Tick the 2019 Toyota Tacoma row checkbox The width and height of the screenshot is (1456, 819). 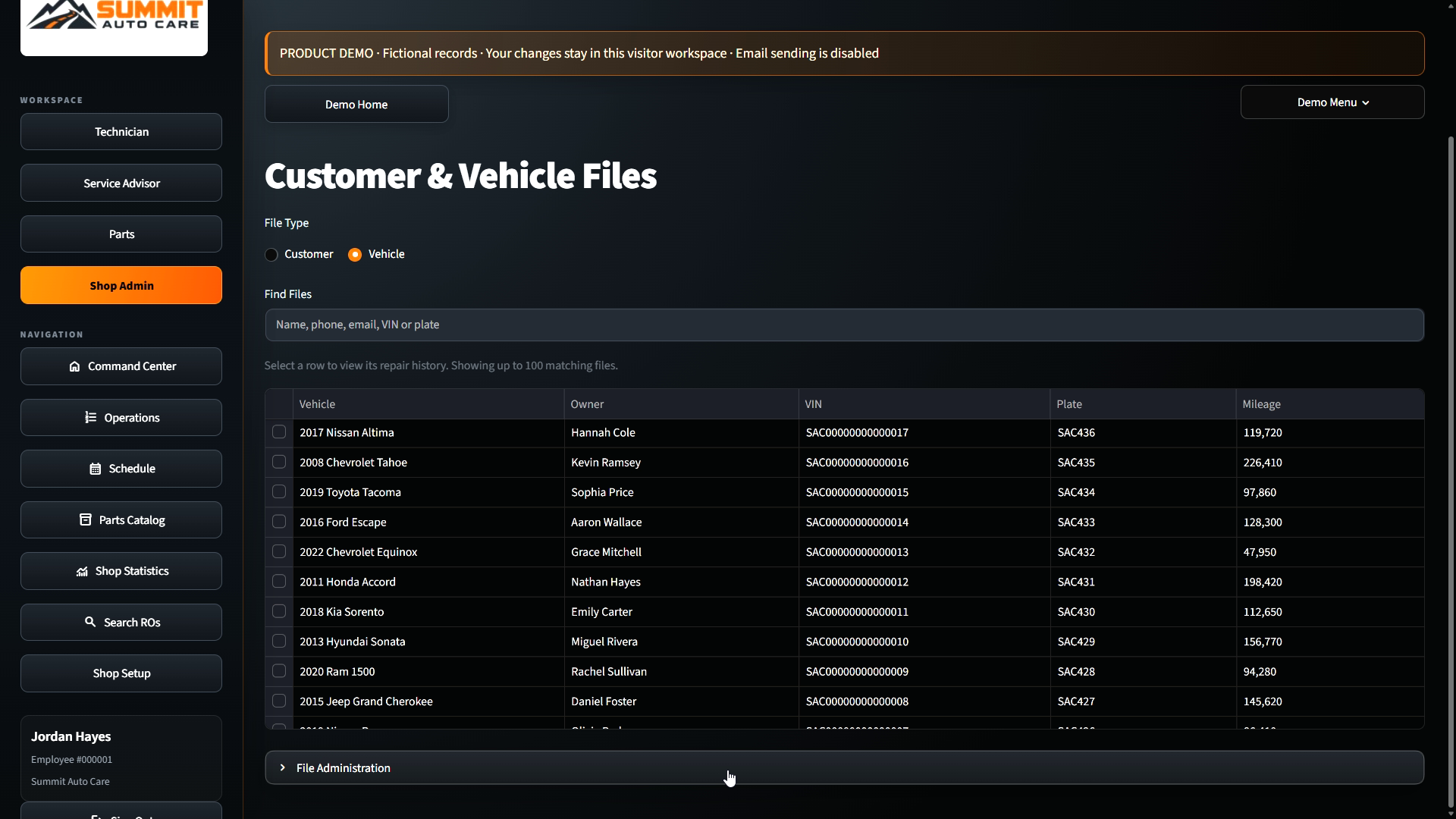[x=279, y=492]
